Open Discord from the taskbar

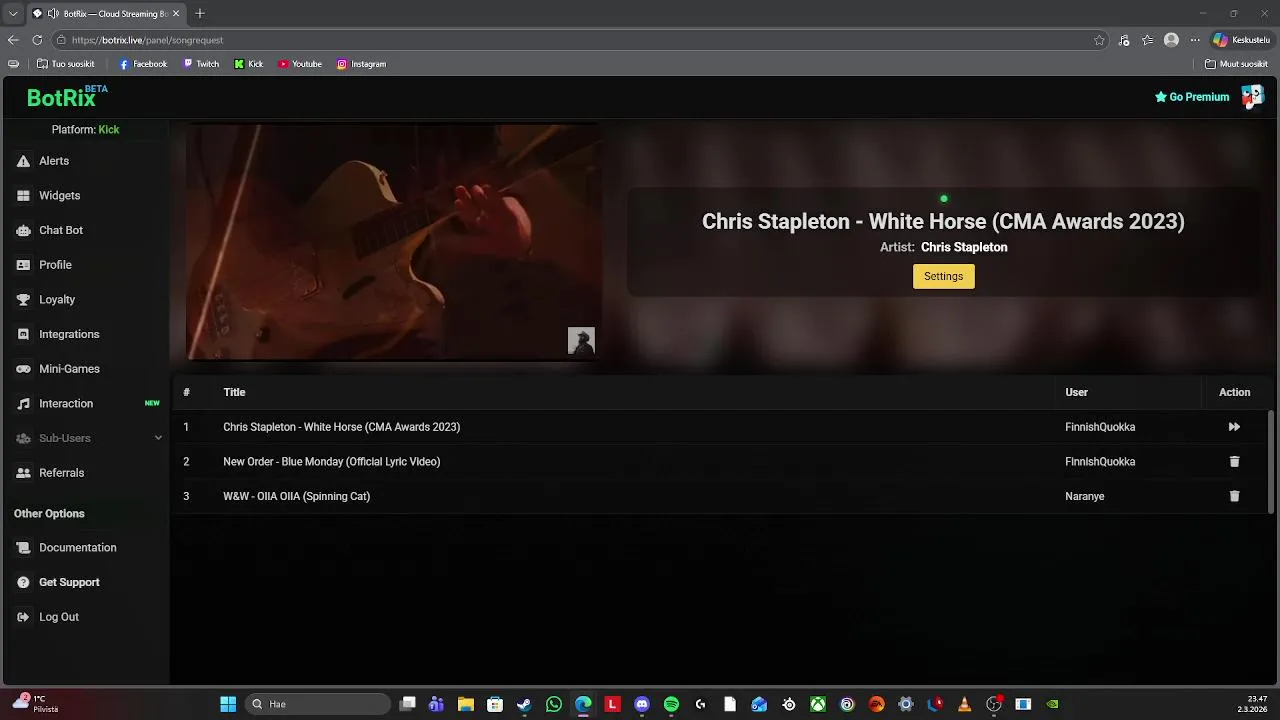(642, 704)
